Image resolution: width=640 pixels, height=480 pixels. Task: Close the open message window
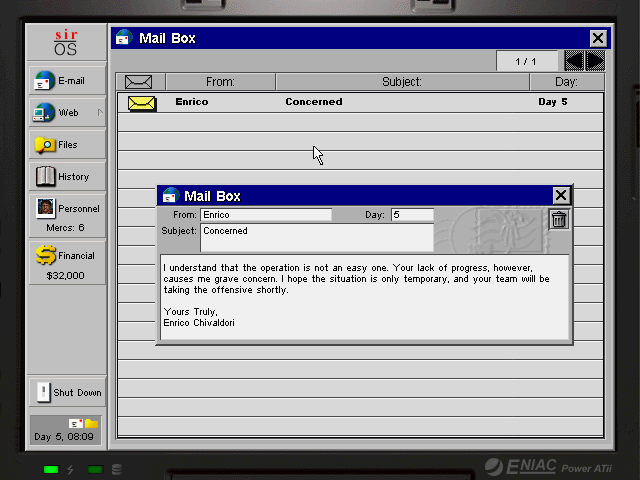click(x=561, y=196)
